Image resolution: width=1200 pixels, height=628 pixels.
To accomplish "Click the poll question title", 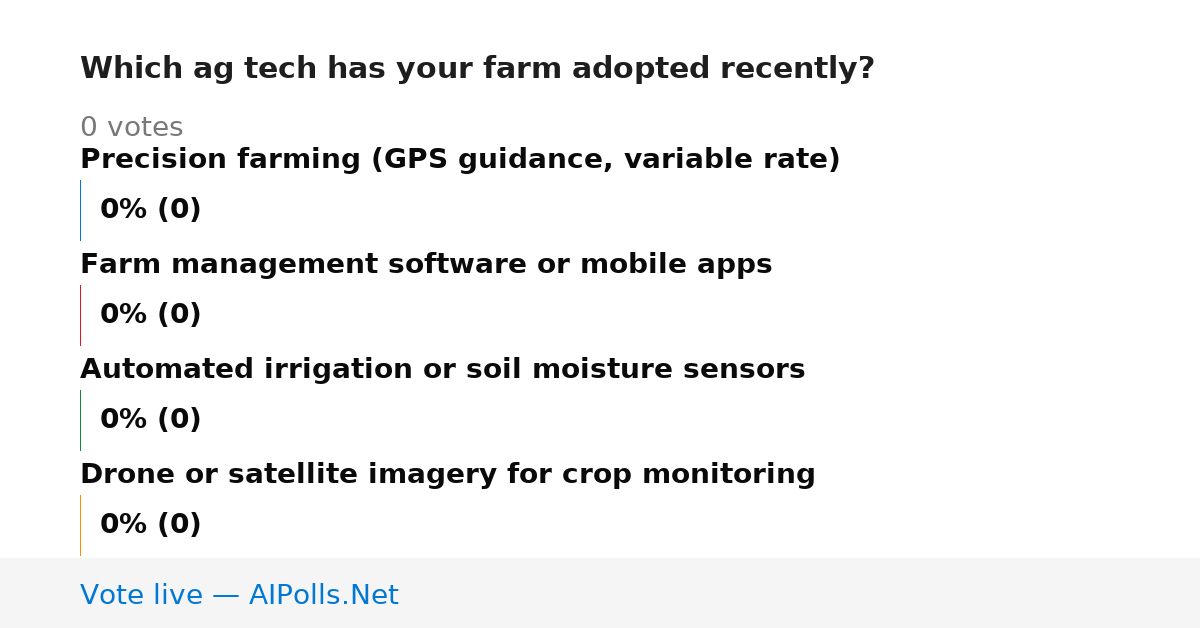I will [x=477, y=69].
